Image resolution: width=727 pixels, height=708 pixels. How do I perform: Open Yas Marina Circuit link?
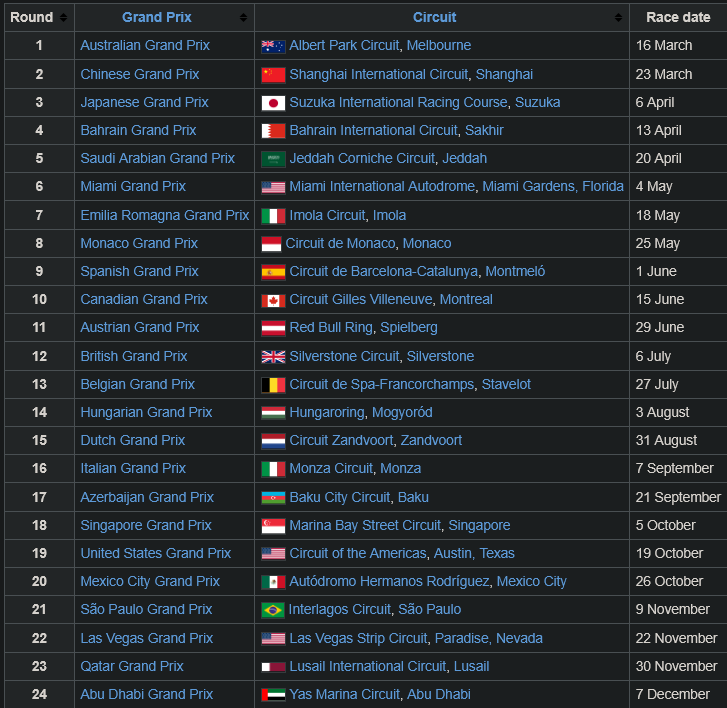344,695
